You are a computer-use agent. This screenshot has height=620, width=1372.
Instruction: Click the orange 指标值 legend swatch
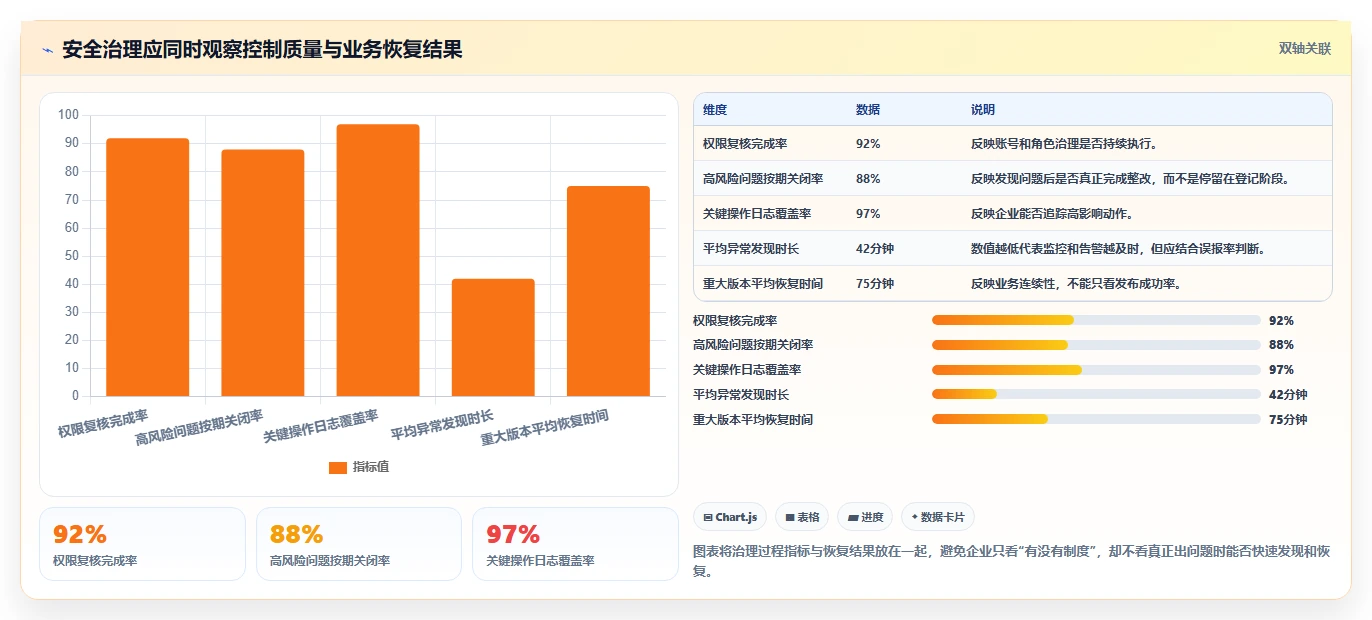[338, 467]
